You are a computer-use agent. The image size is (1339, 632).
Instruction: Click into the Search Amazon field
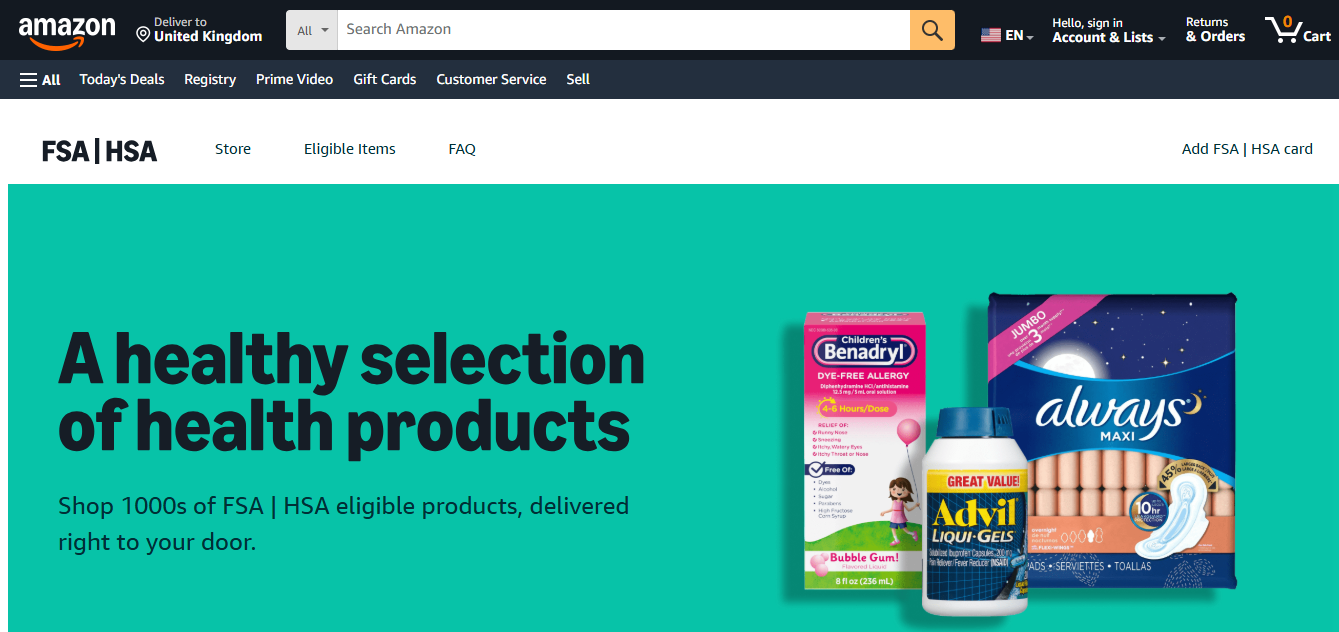(x=624, y=30)
